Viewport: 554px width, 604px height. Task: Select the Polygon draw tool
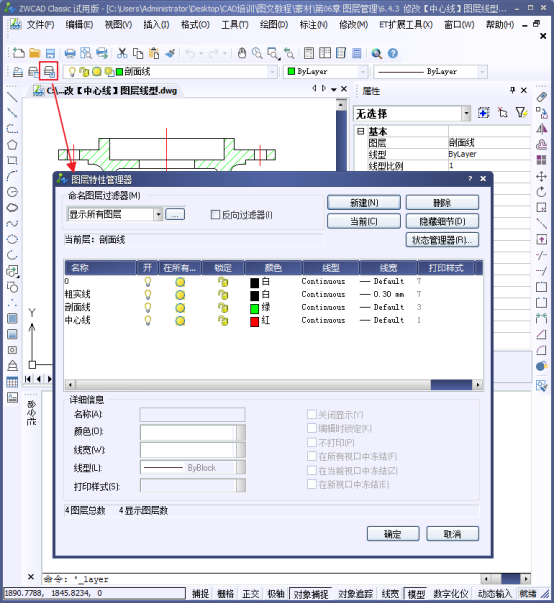tap(12, 145)
